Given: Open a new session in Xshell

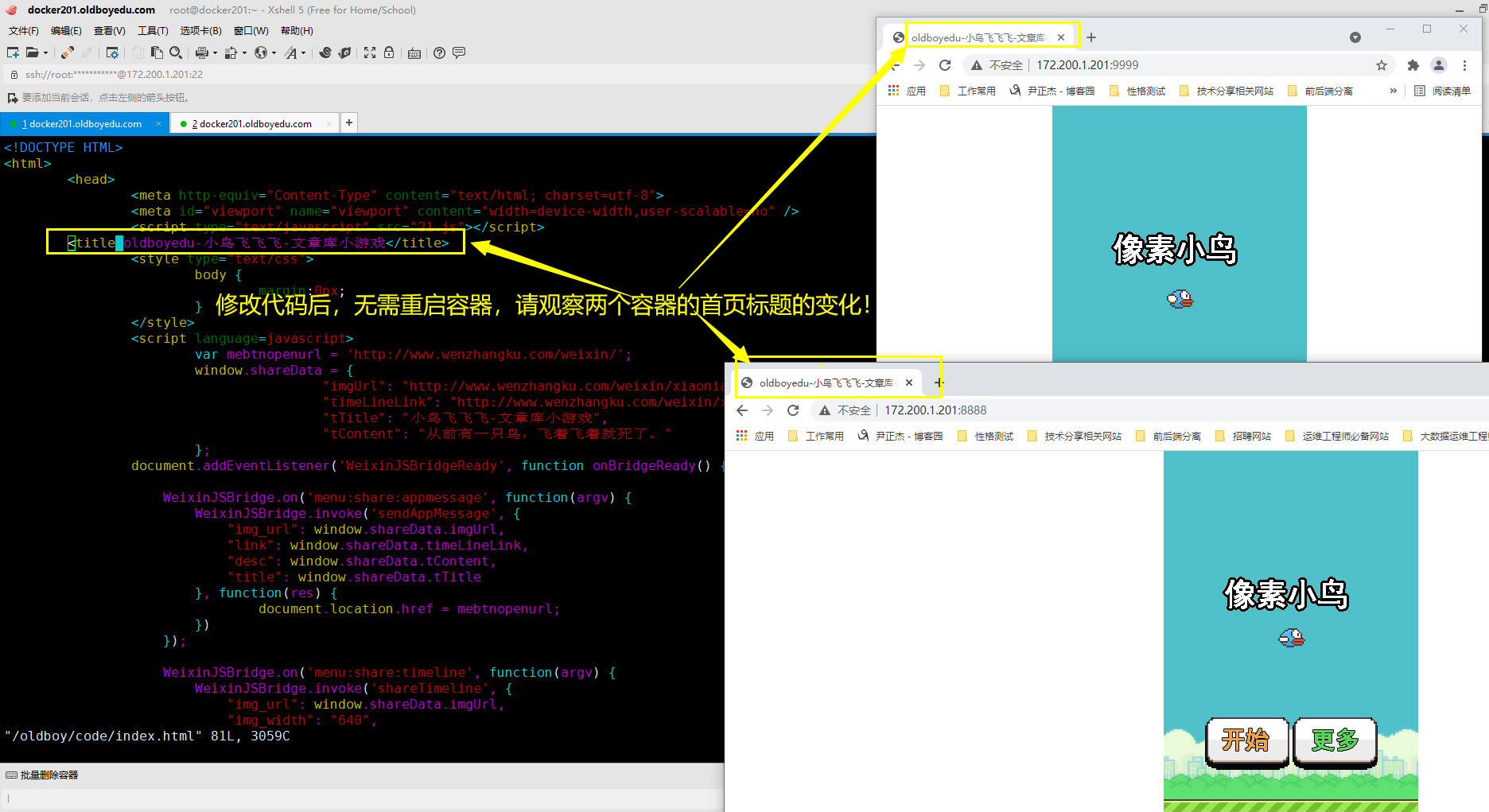Looking at the screenshot, I should tap(12, 52).
